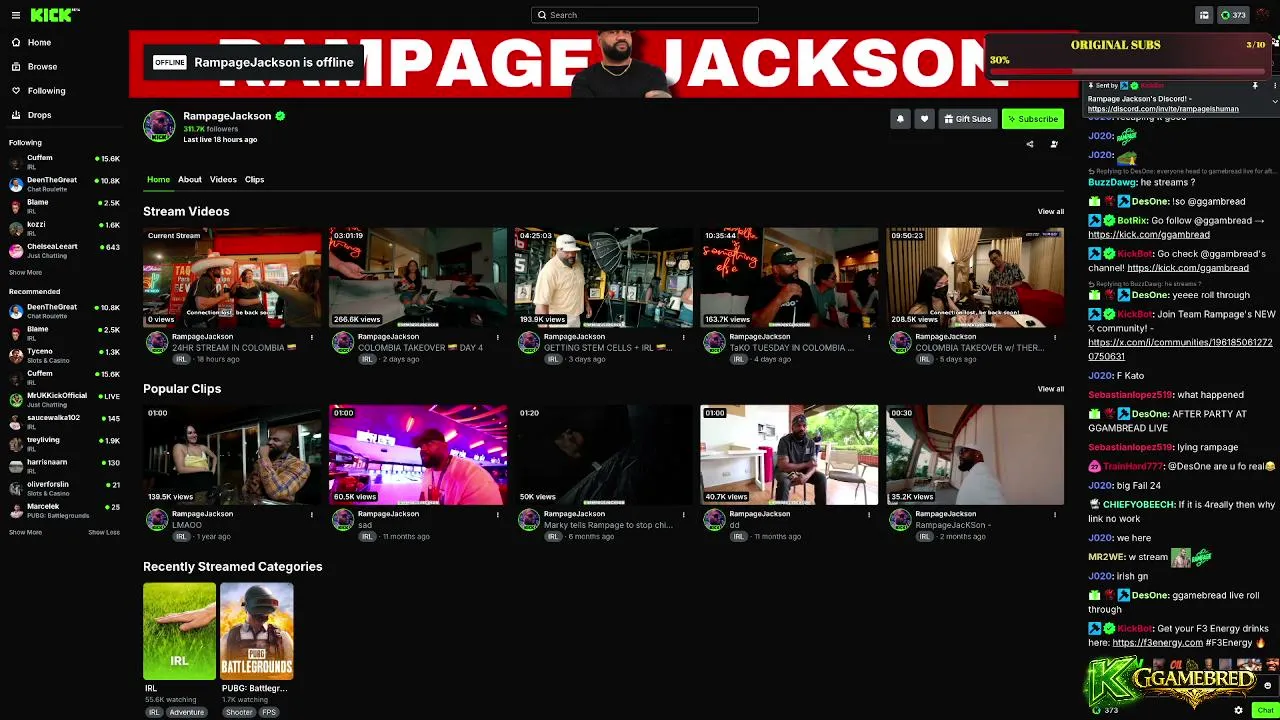The image size is (1280, 720).
Task: Click harrisnaarn avatar in Recommended list
Action: click(16, 466)
